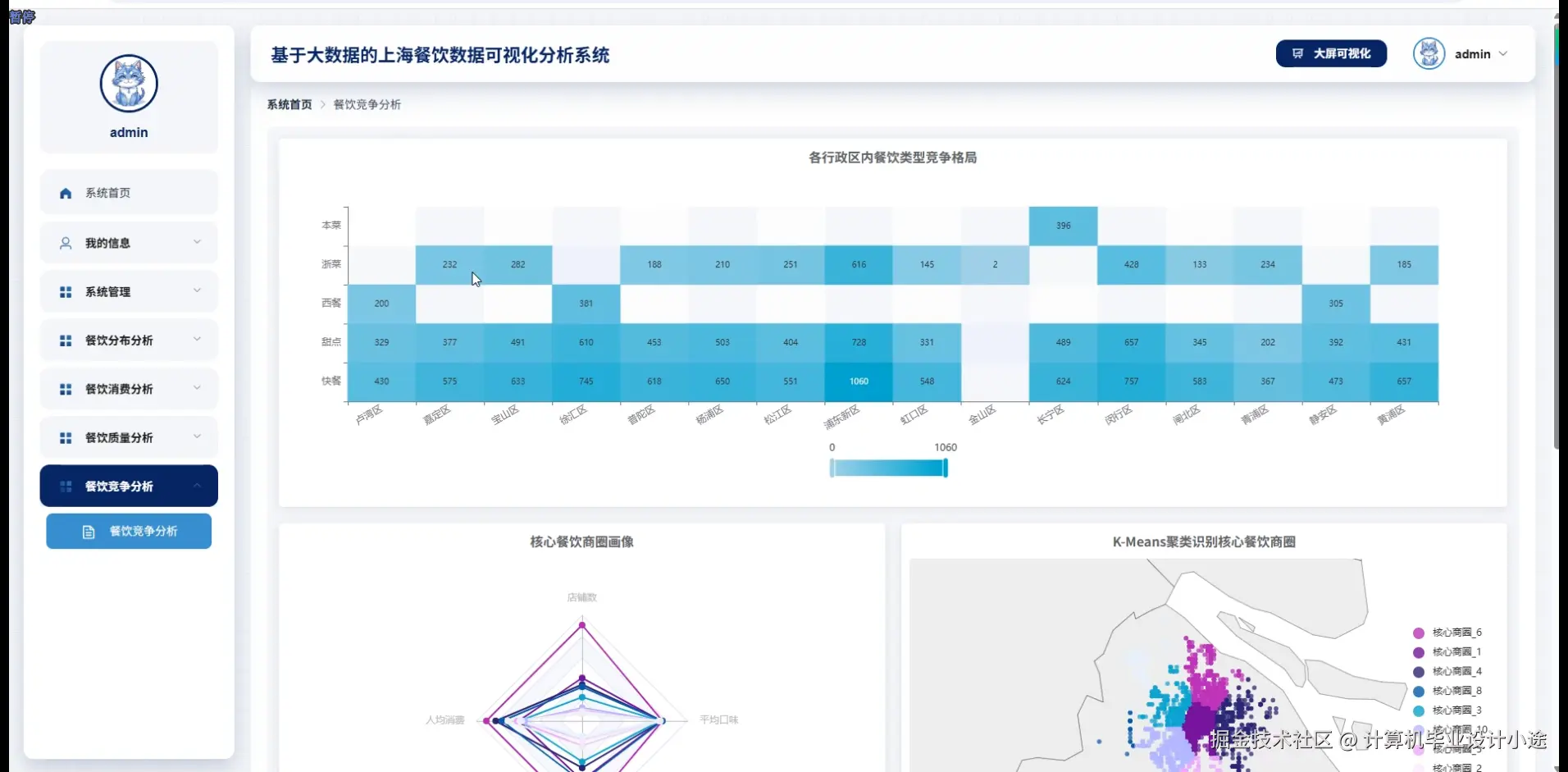
Task: Click the grid icon in the highlighted 餐饮竞争分析 menu
Action: tap(66, 486)
